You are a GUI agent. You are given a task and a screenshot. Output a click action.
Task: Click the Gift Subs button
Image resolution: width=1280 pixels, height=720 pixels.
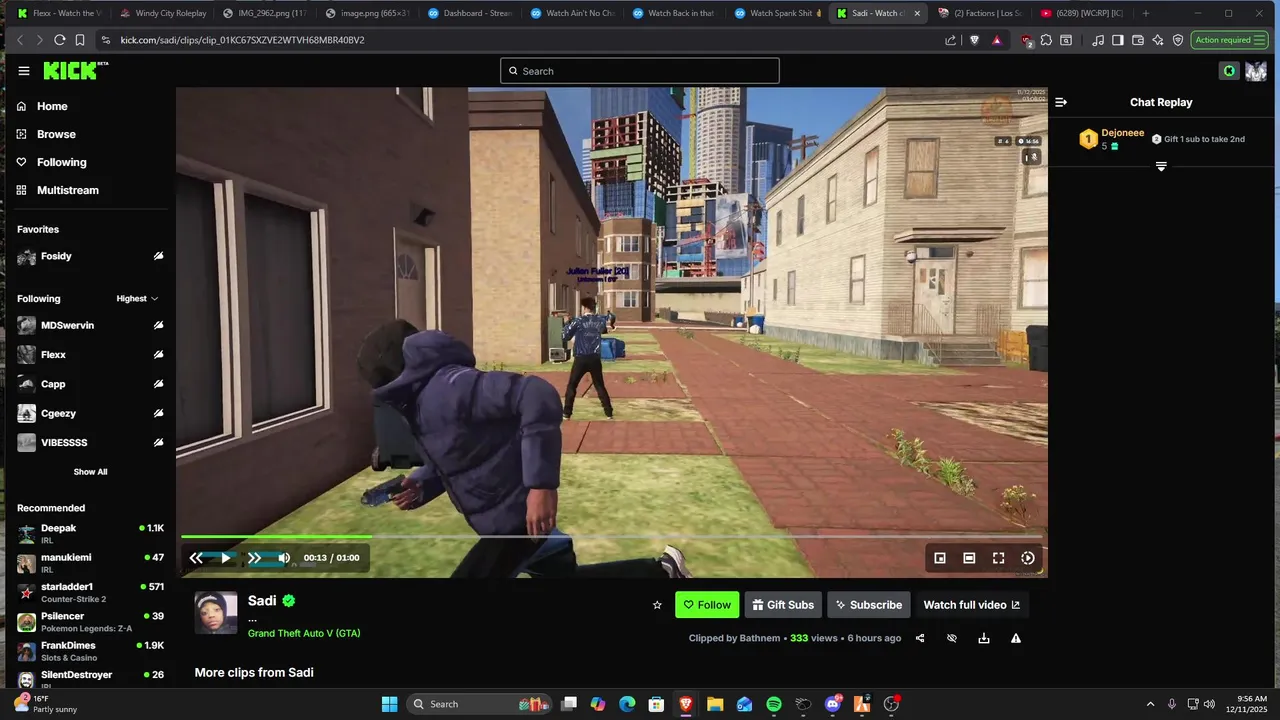coord(783,605)
